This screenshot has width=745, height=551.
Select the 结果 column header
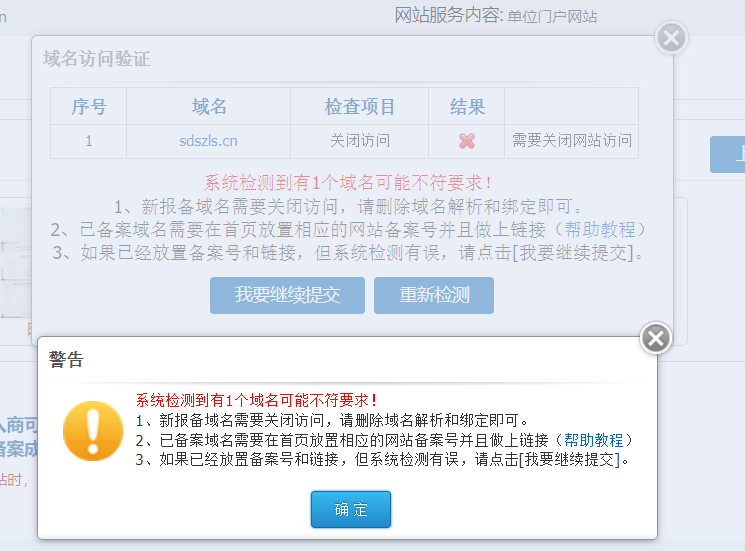(466, 106)
